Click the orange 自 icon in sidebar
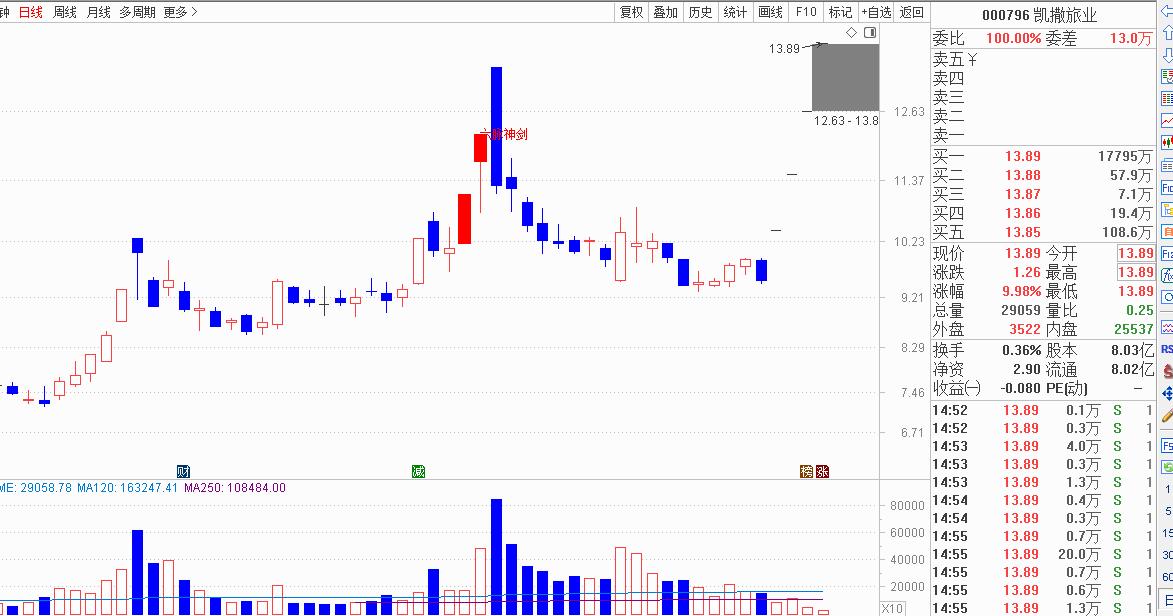 click(1166, 231)
